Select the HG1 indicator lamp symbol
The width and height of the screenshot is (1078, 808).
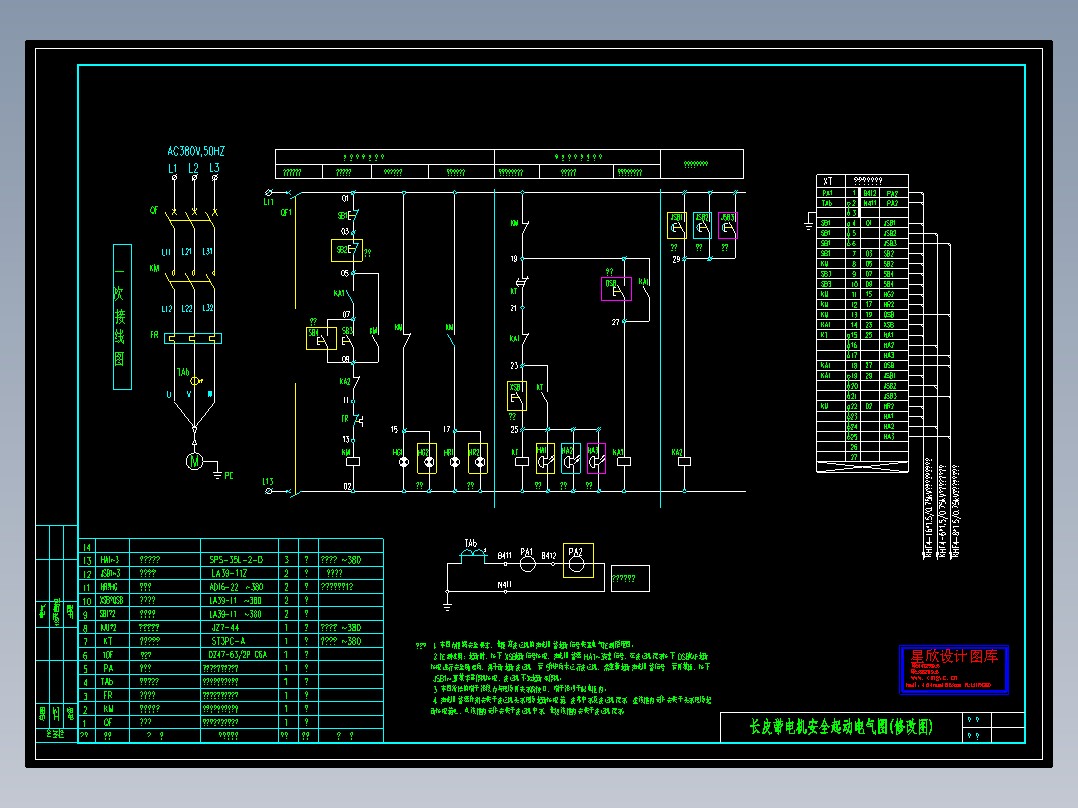[x=404, y=462]
